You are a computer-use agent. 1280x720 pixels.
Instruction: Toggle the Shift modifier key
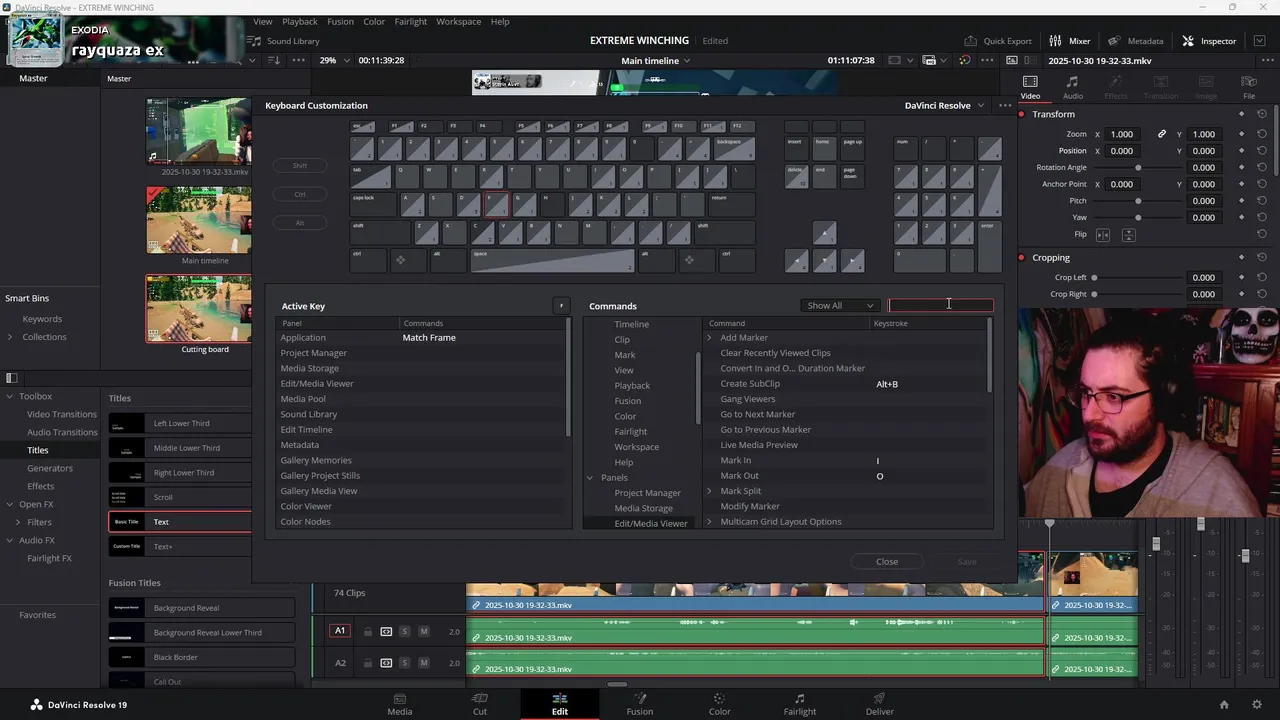point(300,166)
